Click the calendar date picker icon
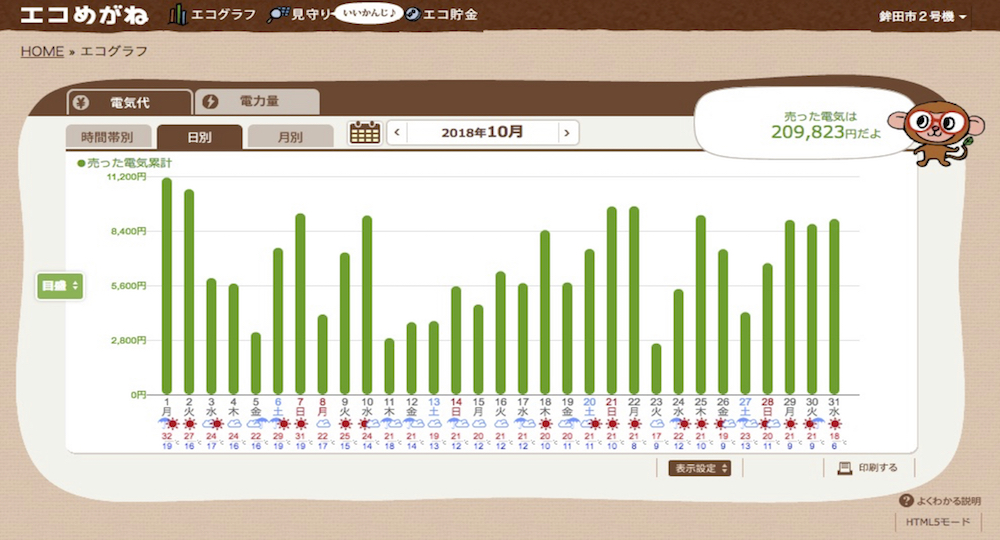 pos(365,133)
